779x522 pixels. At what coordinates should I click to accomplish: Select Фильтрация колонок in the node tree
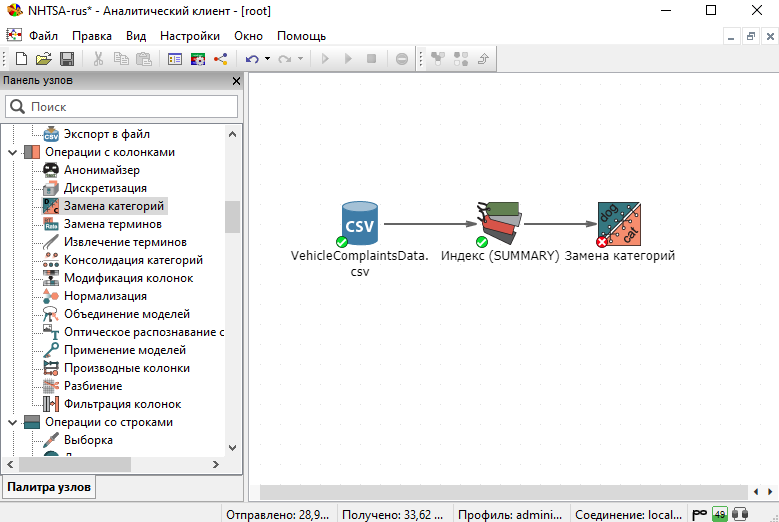[122, 404]
